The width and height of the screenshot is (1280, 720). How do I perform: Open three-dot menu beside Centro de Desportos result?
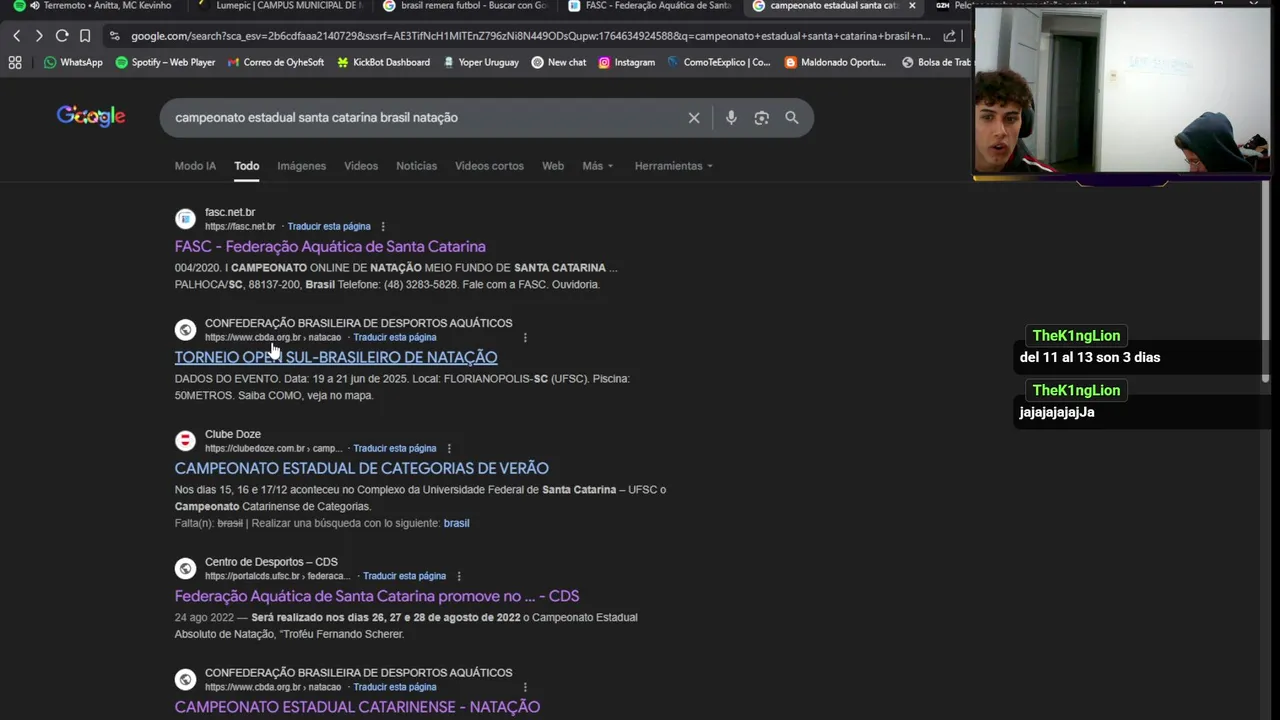(459, 576)
